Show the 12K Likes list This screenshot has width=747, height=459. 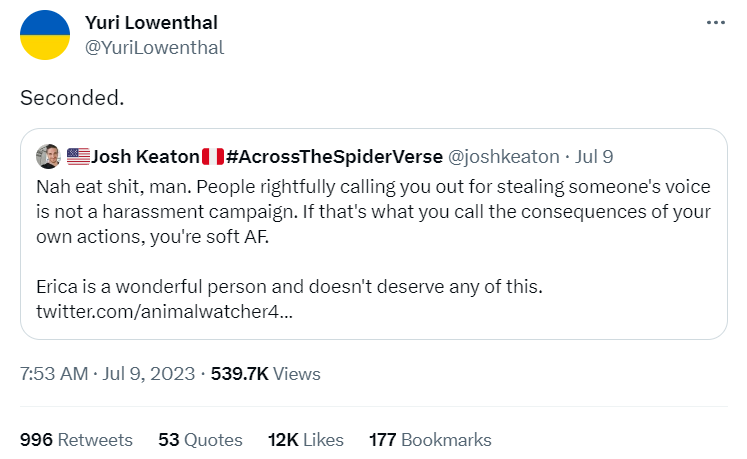click(x=305, y=440)
